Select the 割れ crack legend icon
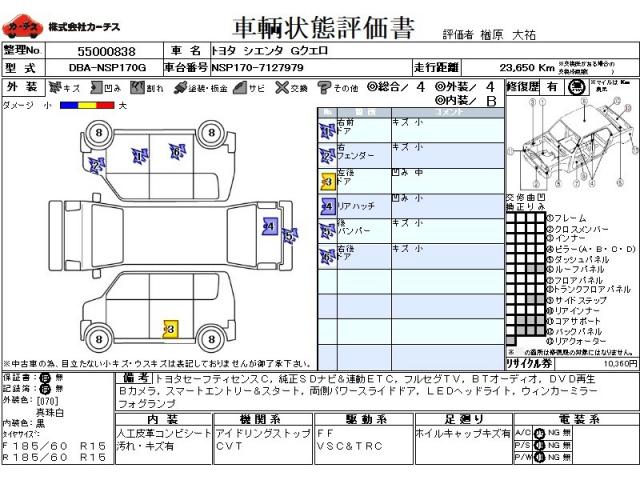Screen dimensions: 640x480 [x=137, y=87]
